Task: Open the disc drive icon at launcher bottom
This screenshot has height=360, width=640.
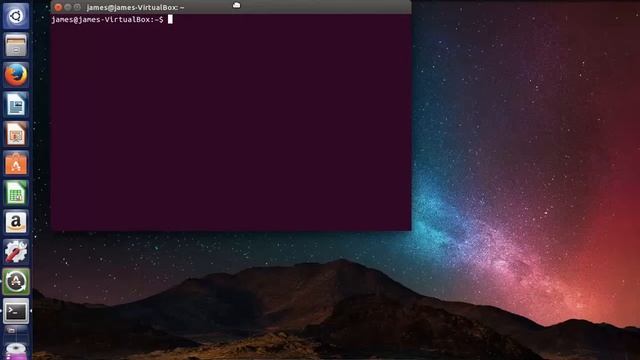Action: pyautogui.click(x=16, y=351)
